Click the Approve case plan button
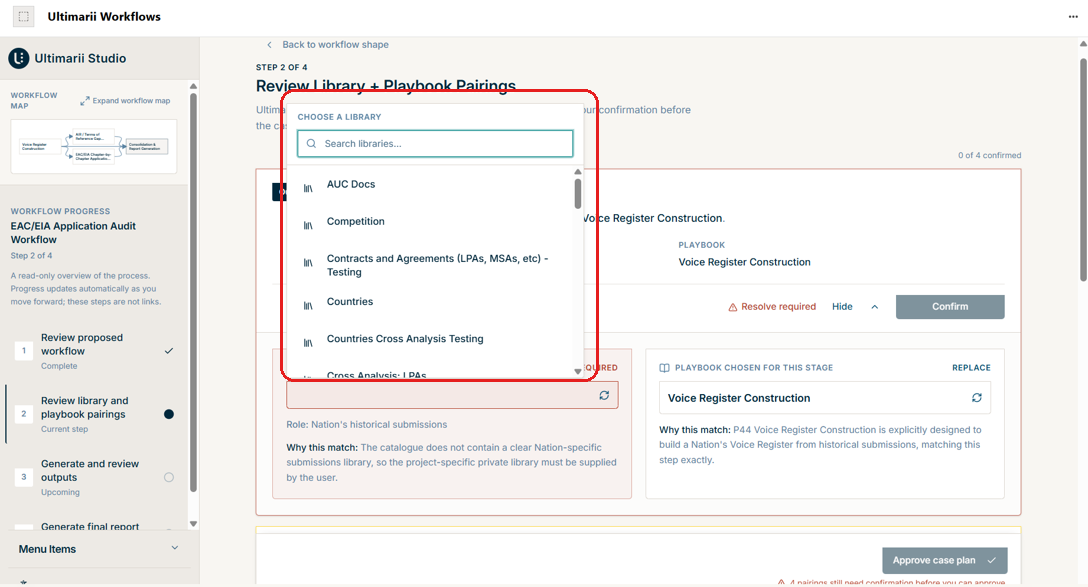The height and width of the screenshot is (587, 1088). tap(944, 560)
